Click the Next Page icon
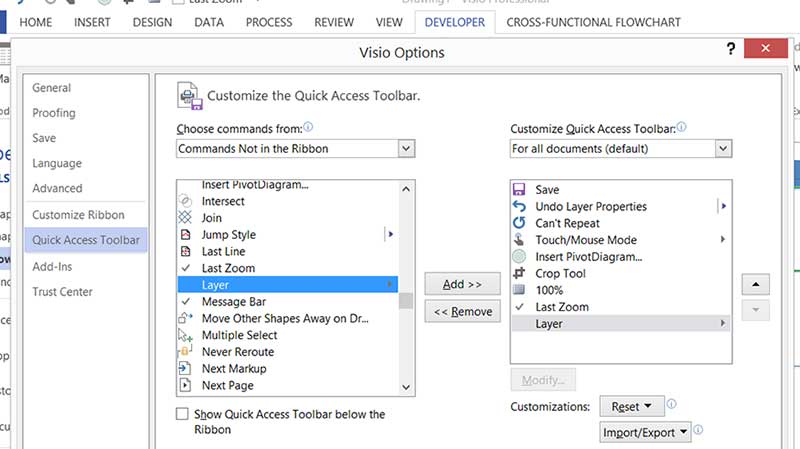Viewport: 800px width, 449px height. tap(185, 385)
